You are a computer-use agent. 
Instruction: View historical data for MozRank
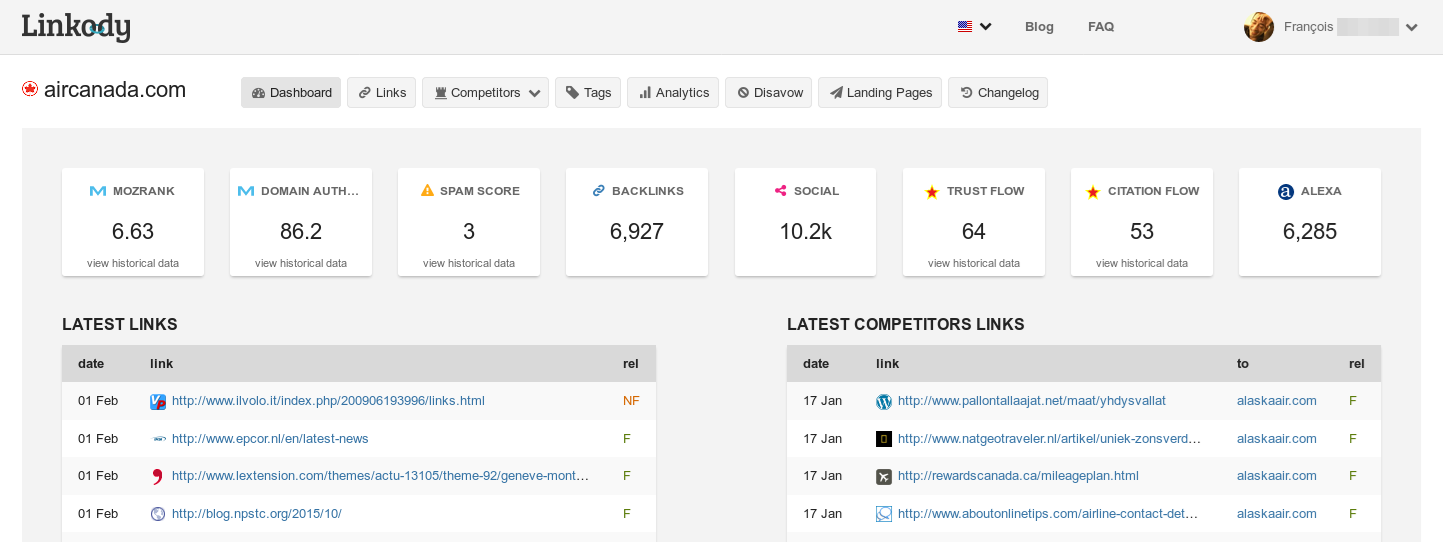[x=133, y=264]
